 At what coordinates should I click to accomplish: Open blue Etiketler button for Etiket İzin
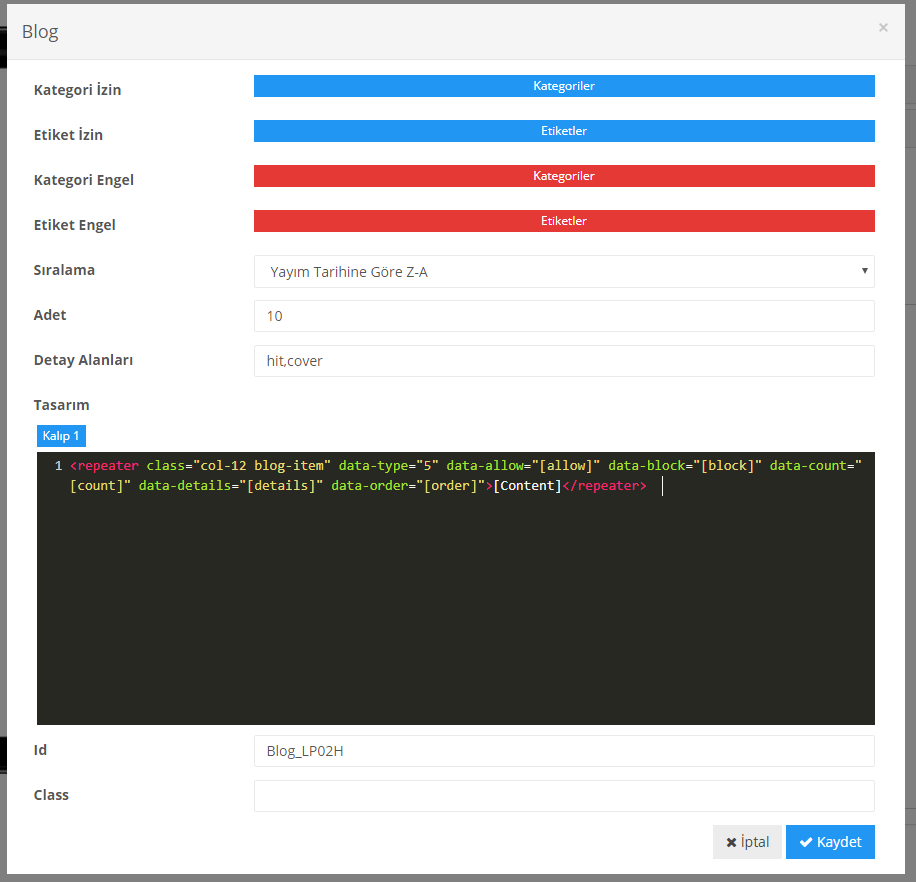[x=564, y=131]
